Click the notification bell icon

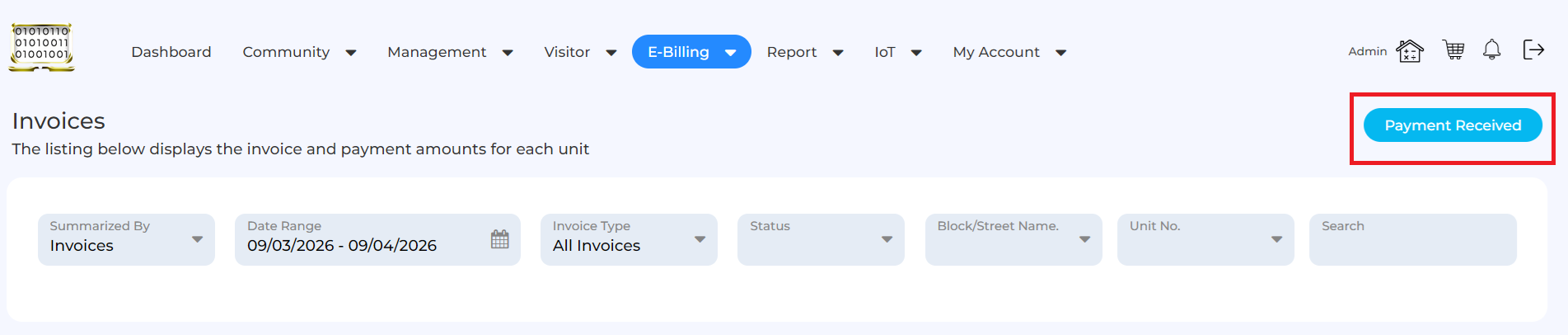[1491, 50]
